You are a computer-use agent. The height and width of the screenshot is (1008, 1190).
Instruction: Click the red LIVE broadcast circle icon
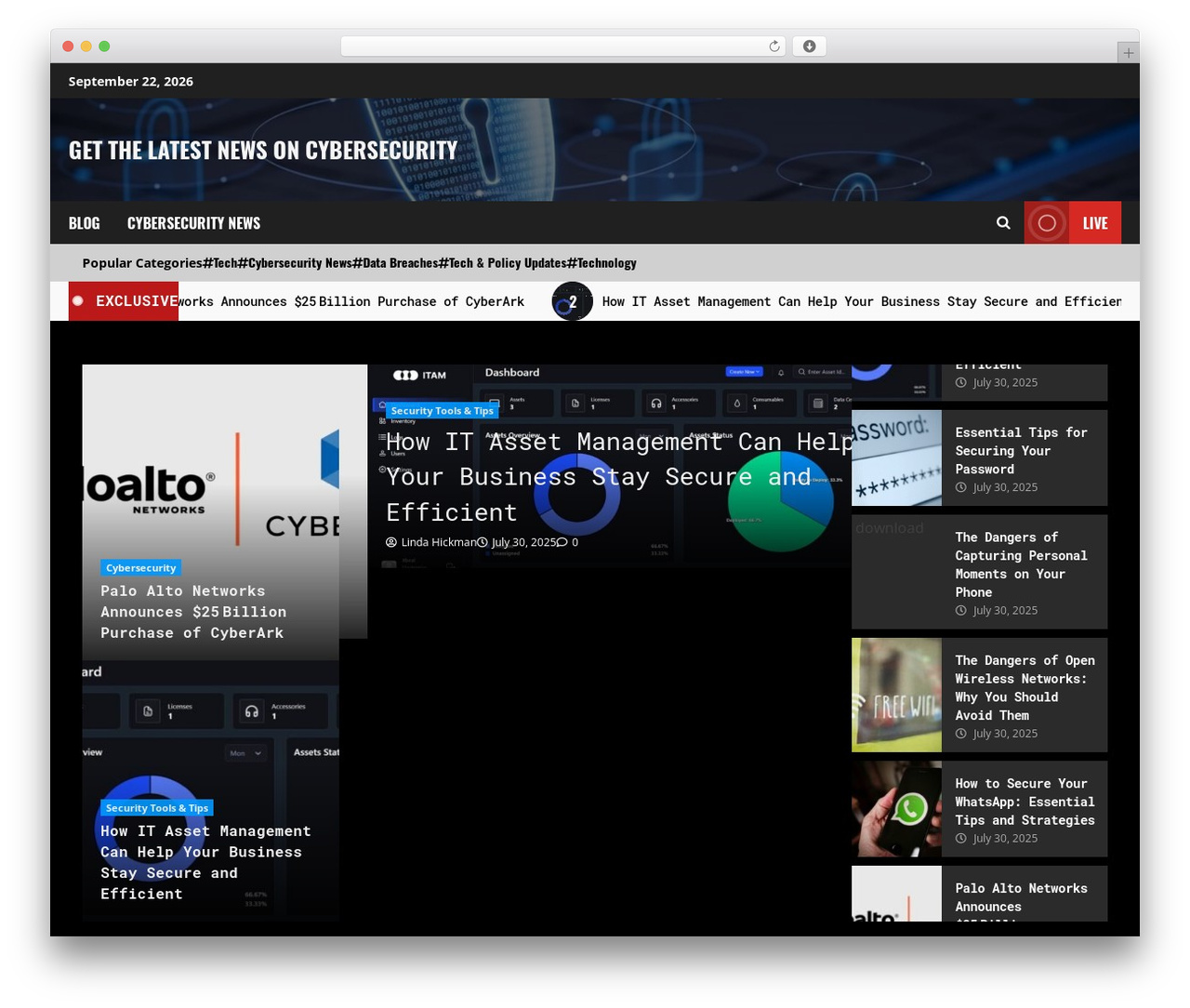click(1047, 223)
